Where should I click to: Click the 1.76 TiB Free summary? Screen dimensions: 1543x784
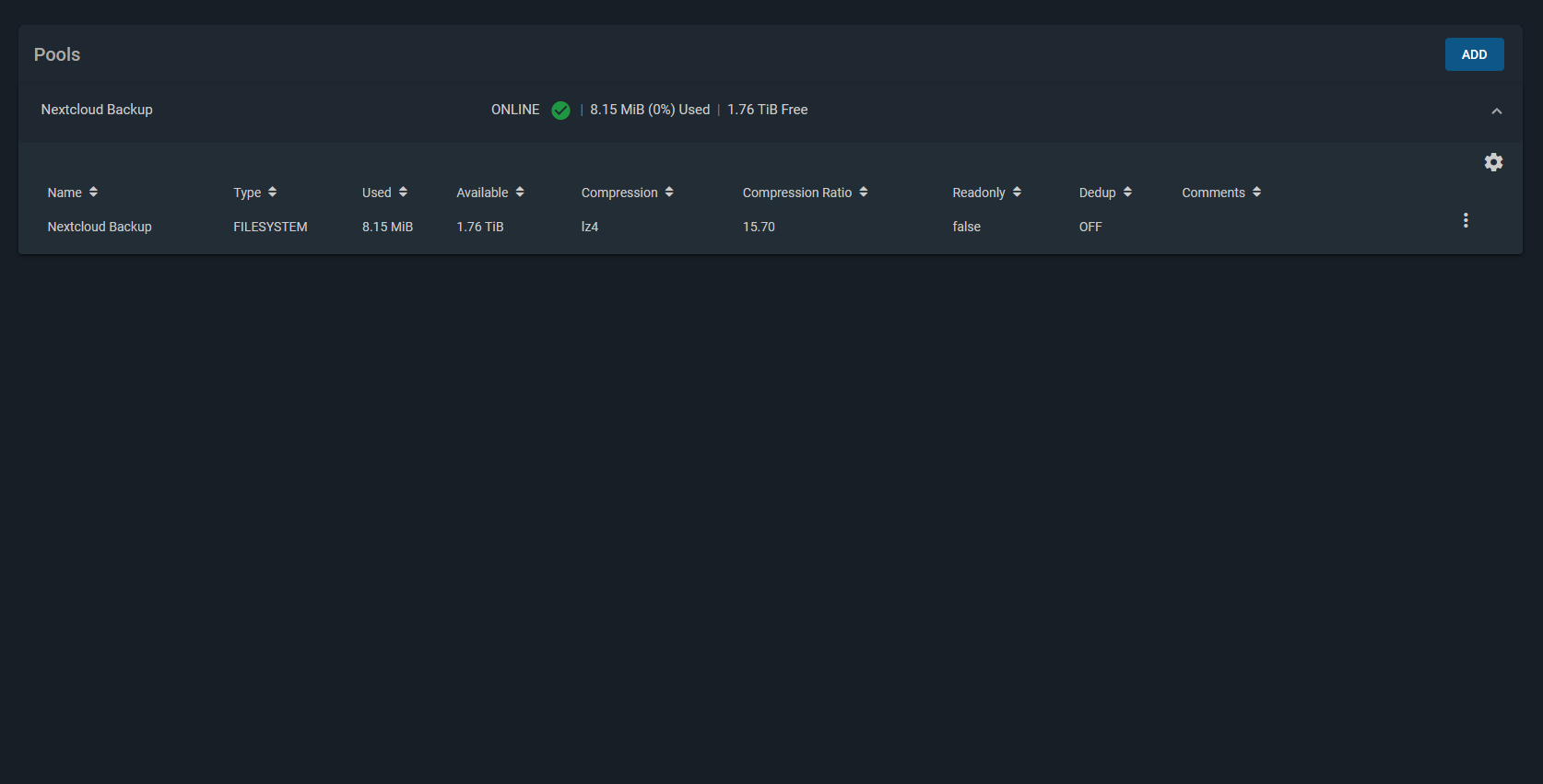coord(767,110)
